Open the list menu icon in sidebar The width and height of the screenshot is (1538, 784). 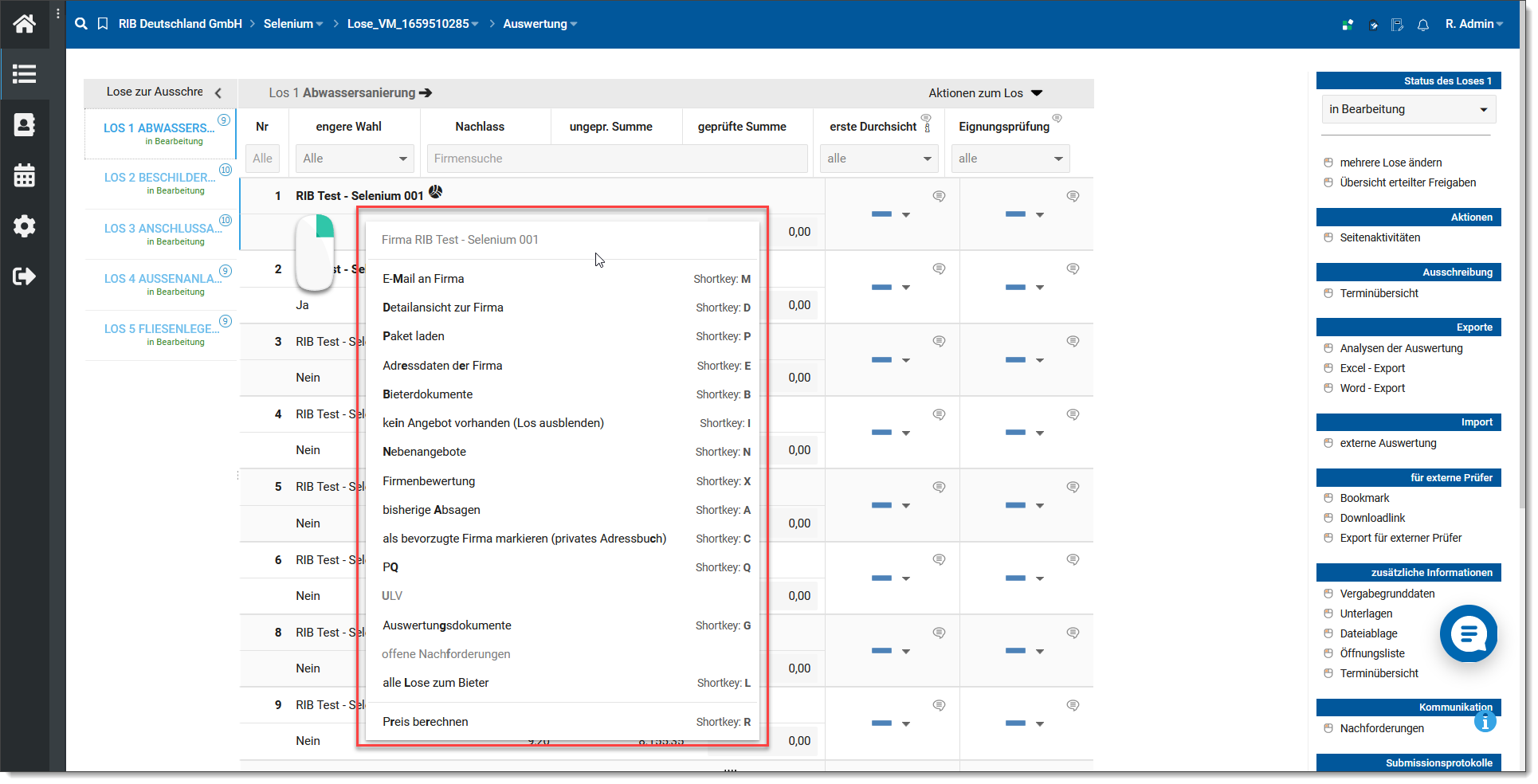[24, 74]
